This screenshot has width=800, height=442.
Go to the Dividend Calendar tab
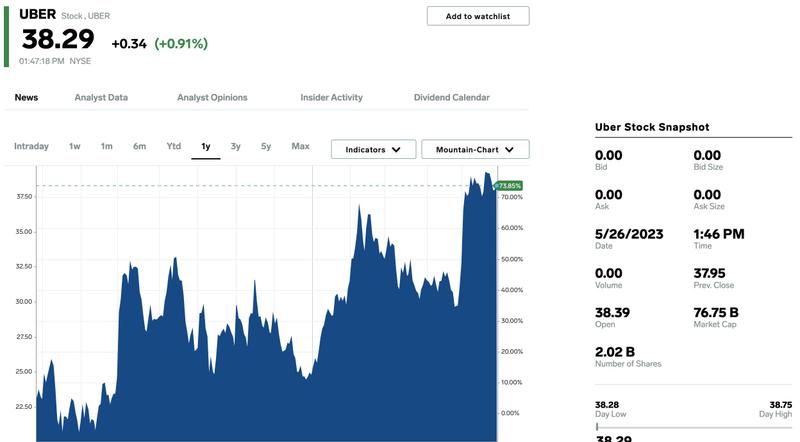[452, 97]
